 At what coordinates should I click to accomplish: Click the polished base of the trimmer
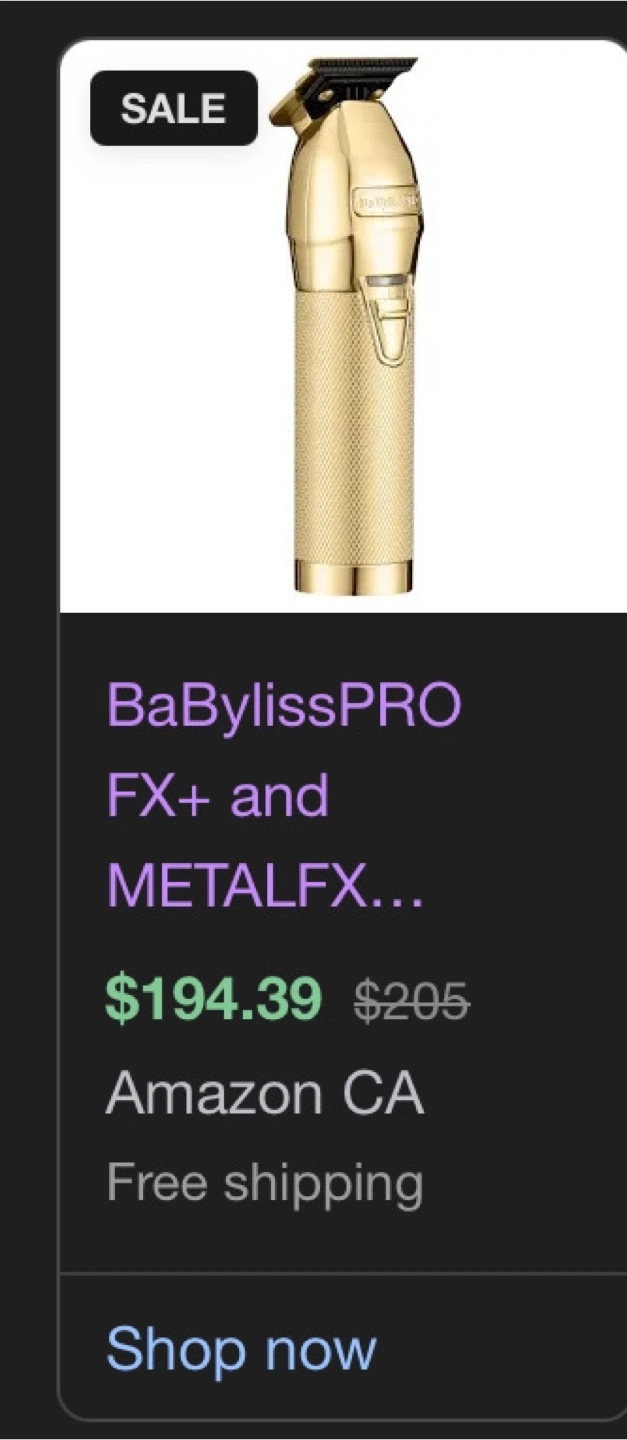[x=353, y=575]
